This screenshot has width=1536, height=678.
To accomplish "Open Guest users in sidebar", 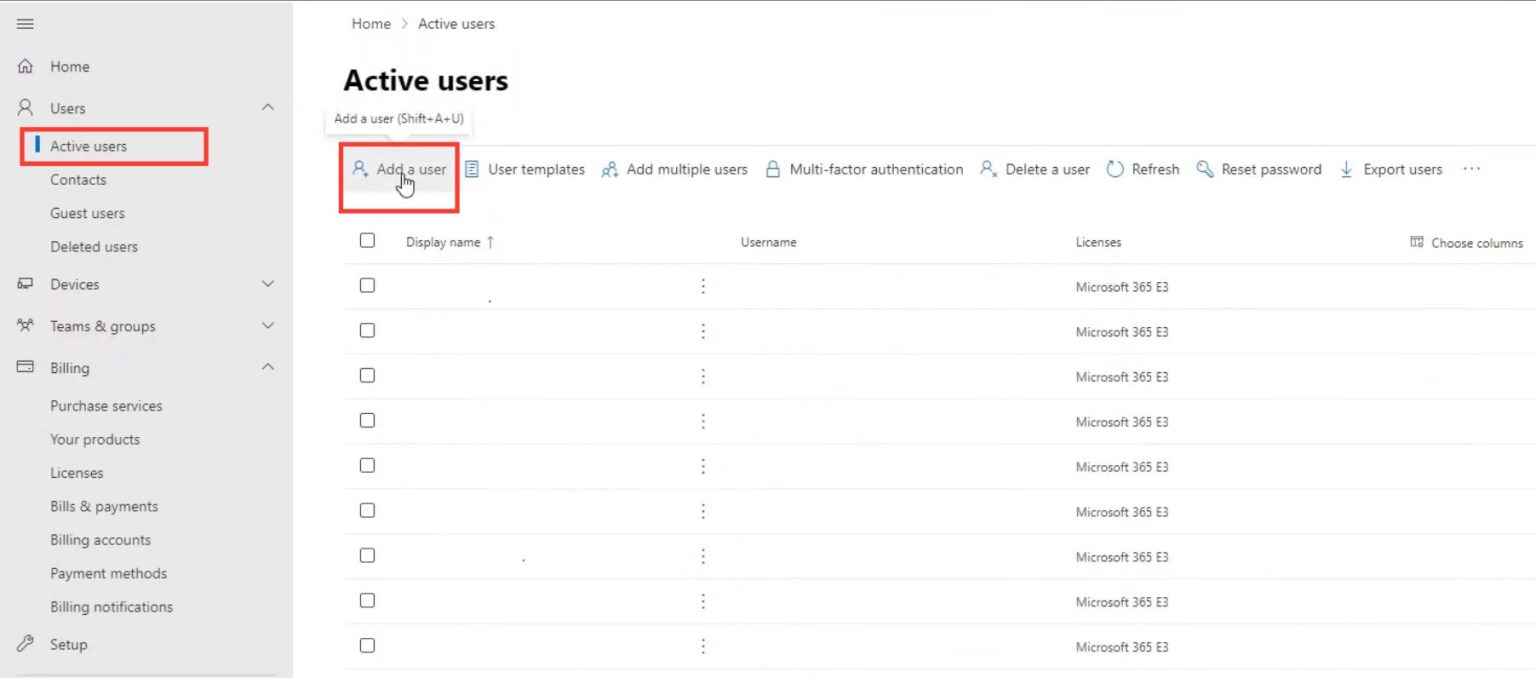I will coord(87,213).
